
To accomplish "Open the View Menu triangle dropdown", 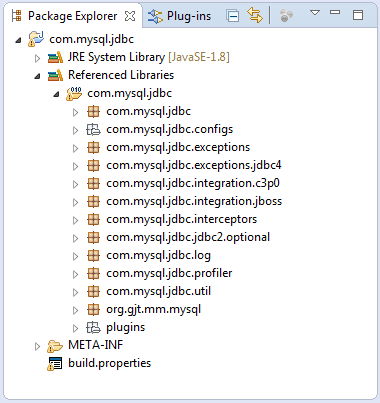I will [x=315, y=13].
